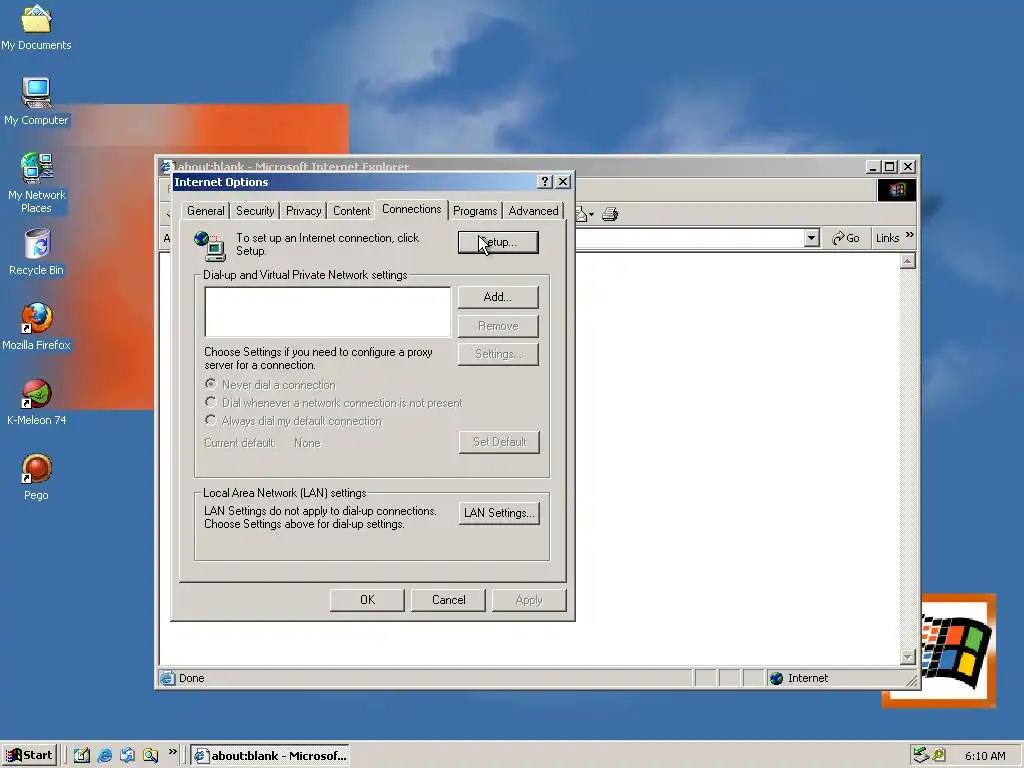
Task: Click the Outlook Express quick launch icon
Action: click(127, 756)
